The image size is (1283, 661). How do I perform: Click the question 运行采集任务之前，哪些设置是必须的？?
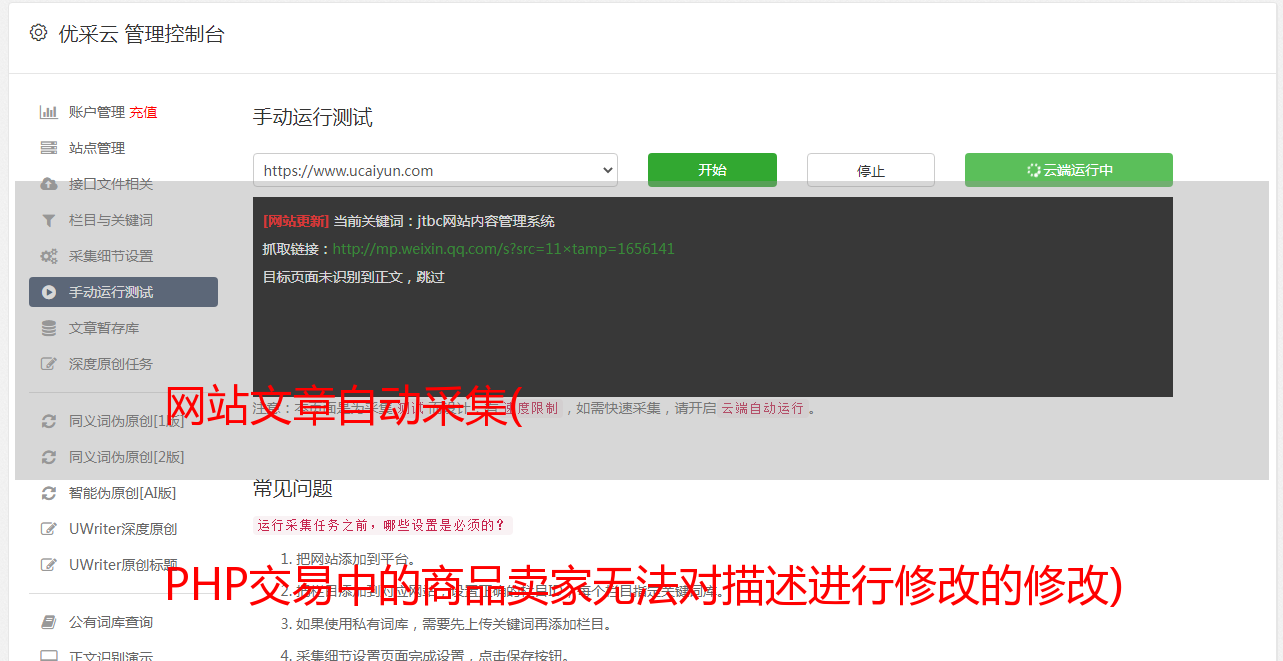[382, 525]
